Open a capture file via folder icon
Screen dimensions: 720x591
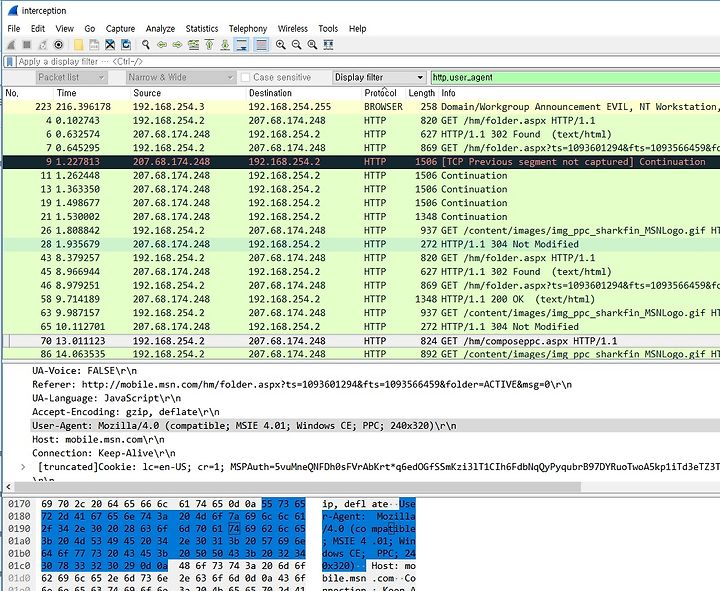tap(79, 45)
